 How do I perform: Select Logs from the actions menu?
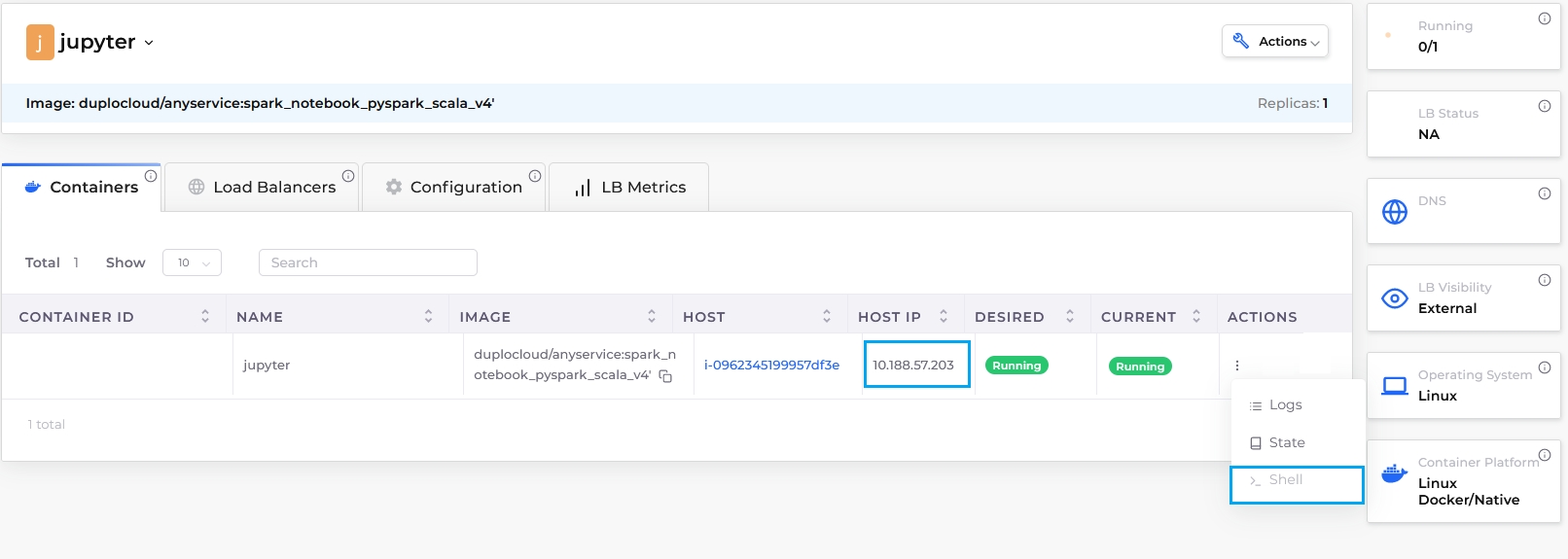coord(1284,405)
